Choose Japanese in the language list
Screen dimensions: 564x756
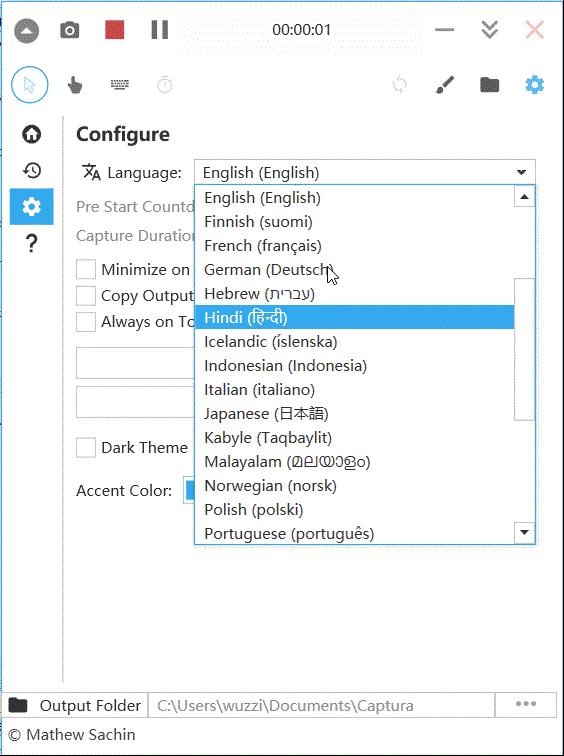coord(354,414)
